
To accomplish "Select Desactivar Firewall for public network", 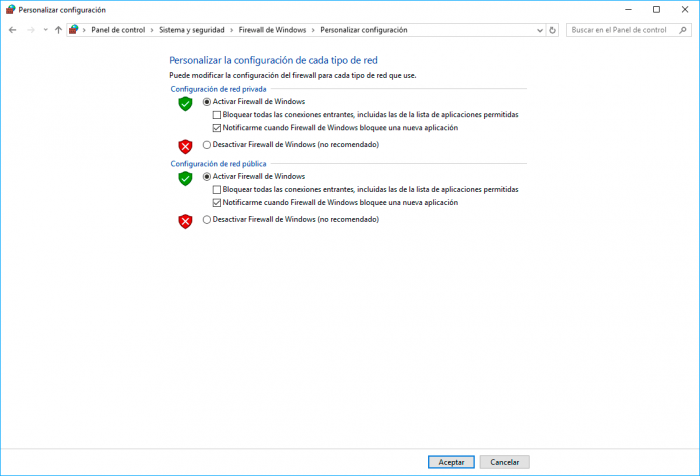I will 291,219.
